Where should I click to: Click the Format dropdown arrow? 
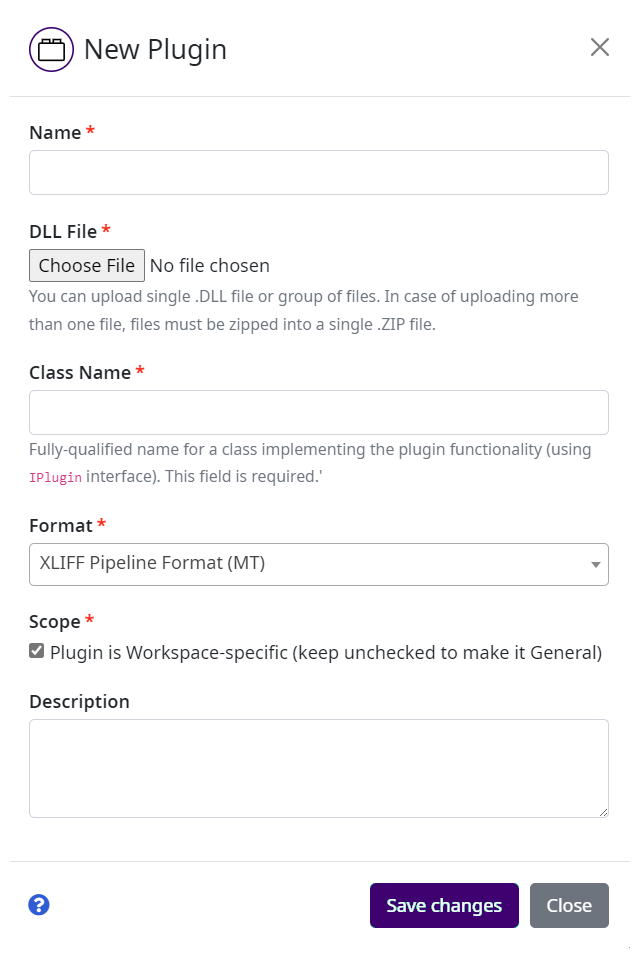tap(596, 565)
